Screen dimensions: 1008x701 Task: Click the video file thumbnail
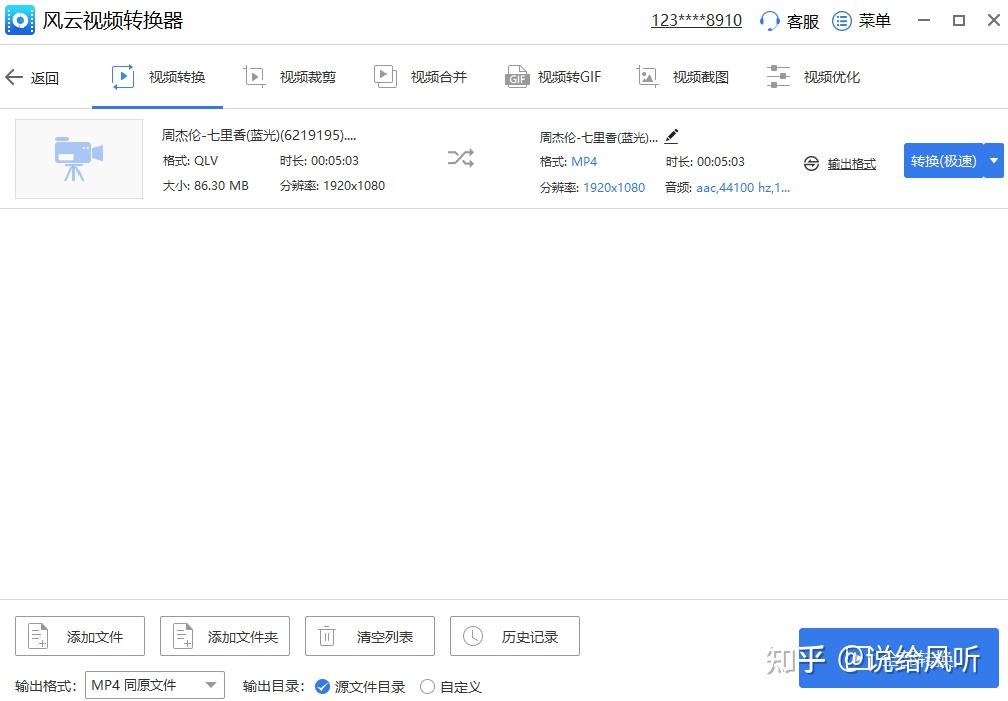pyautogui.click(x=78, y=158)
